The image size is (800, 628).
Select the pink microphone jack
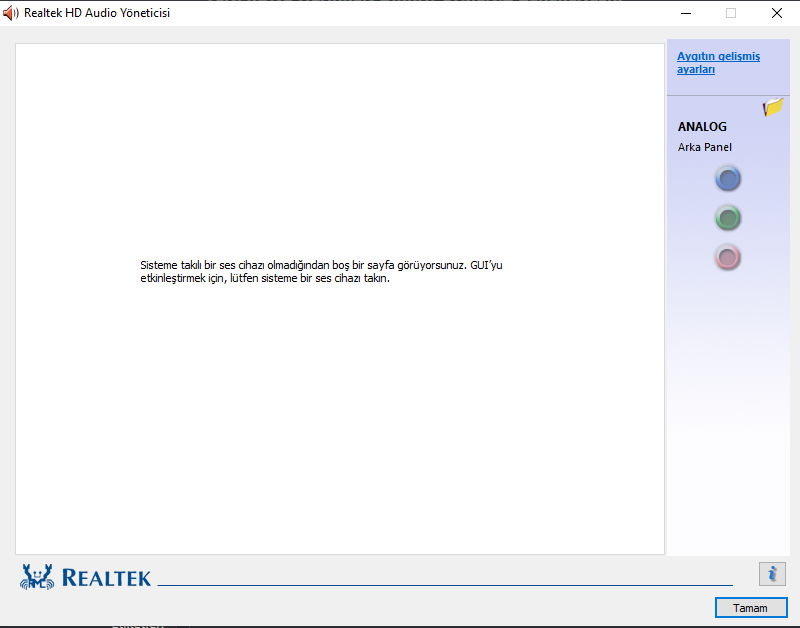[728, 258]
